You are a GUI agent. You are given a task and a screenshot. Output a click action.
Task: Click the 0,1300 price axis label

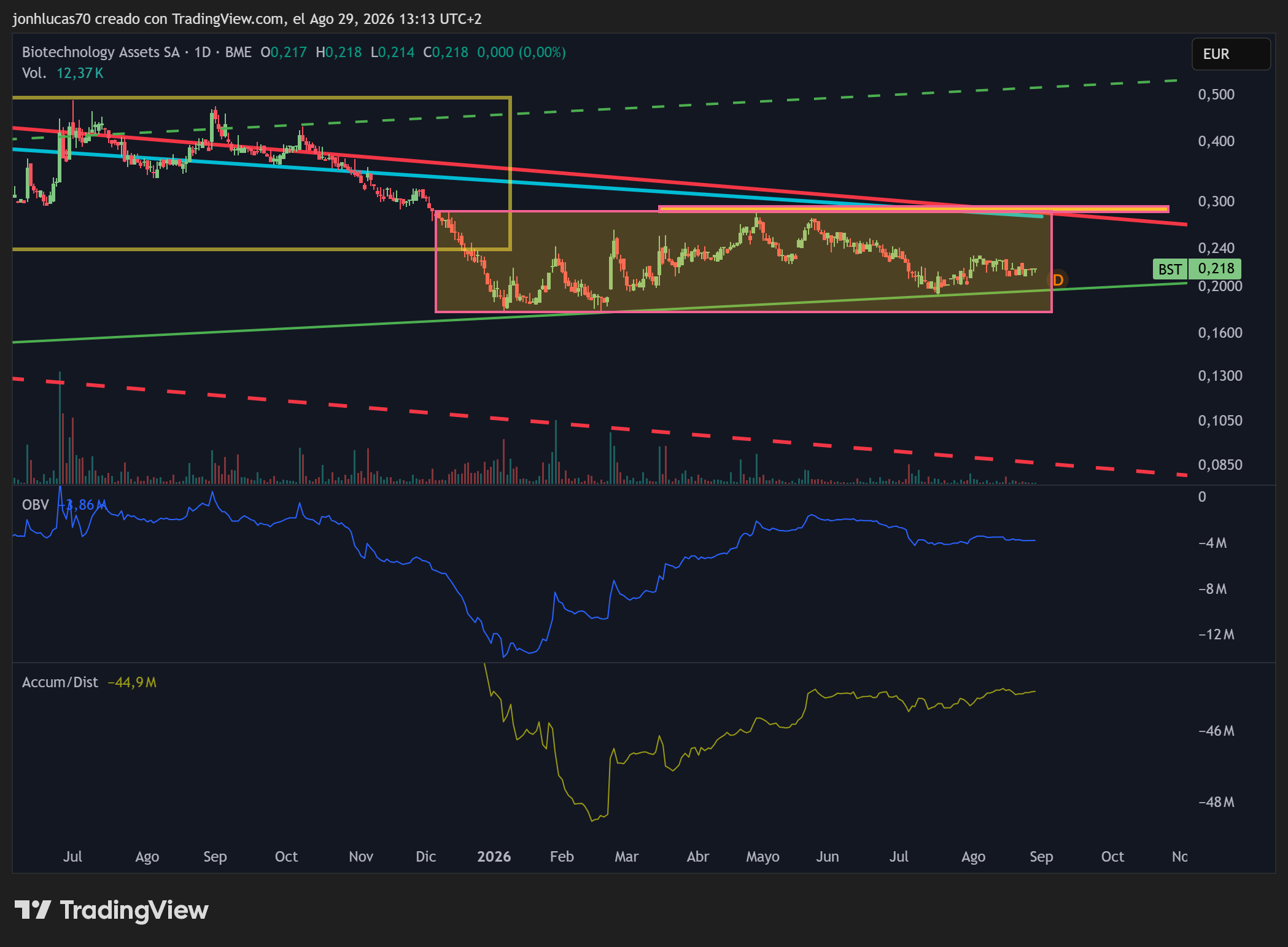click(x=1220, y=376)
